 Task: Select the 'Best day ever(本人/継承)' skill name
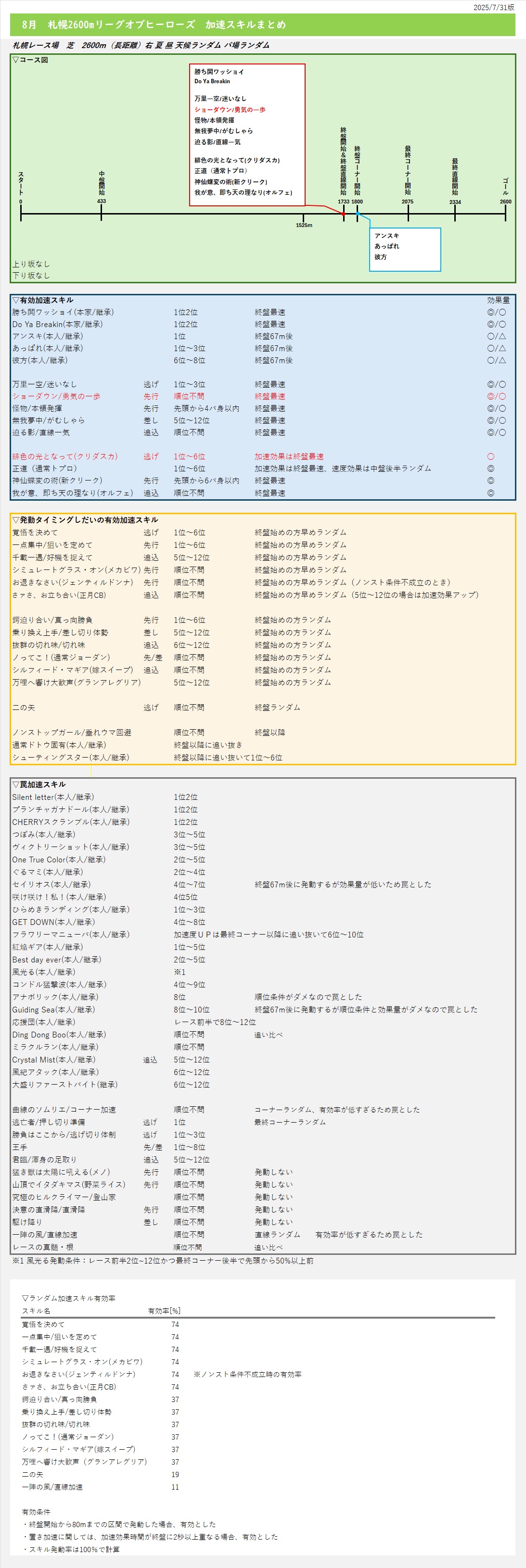coord(57,960)
